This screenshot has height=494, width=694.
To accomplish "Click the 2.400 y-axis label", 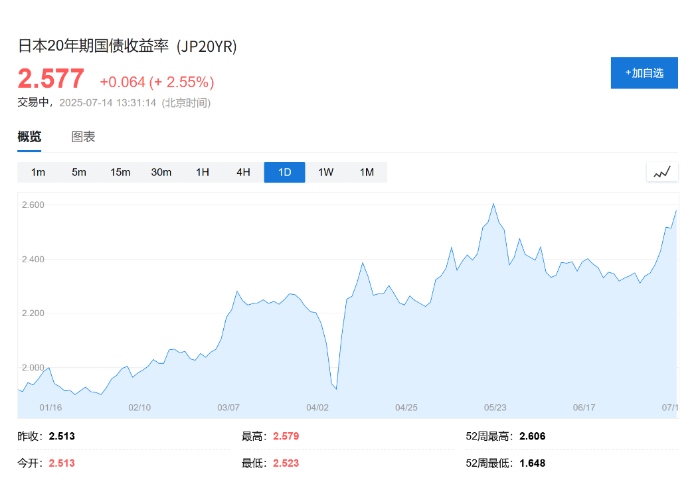I will (33, 259).
